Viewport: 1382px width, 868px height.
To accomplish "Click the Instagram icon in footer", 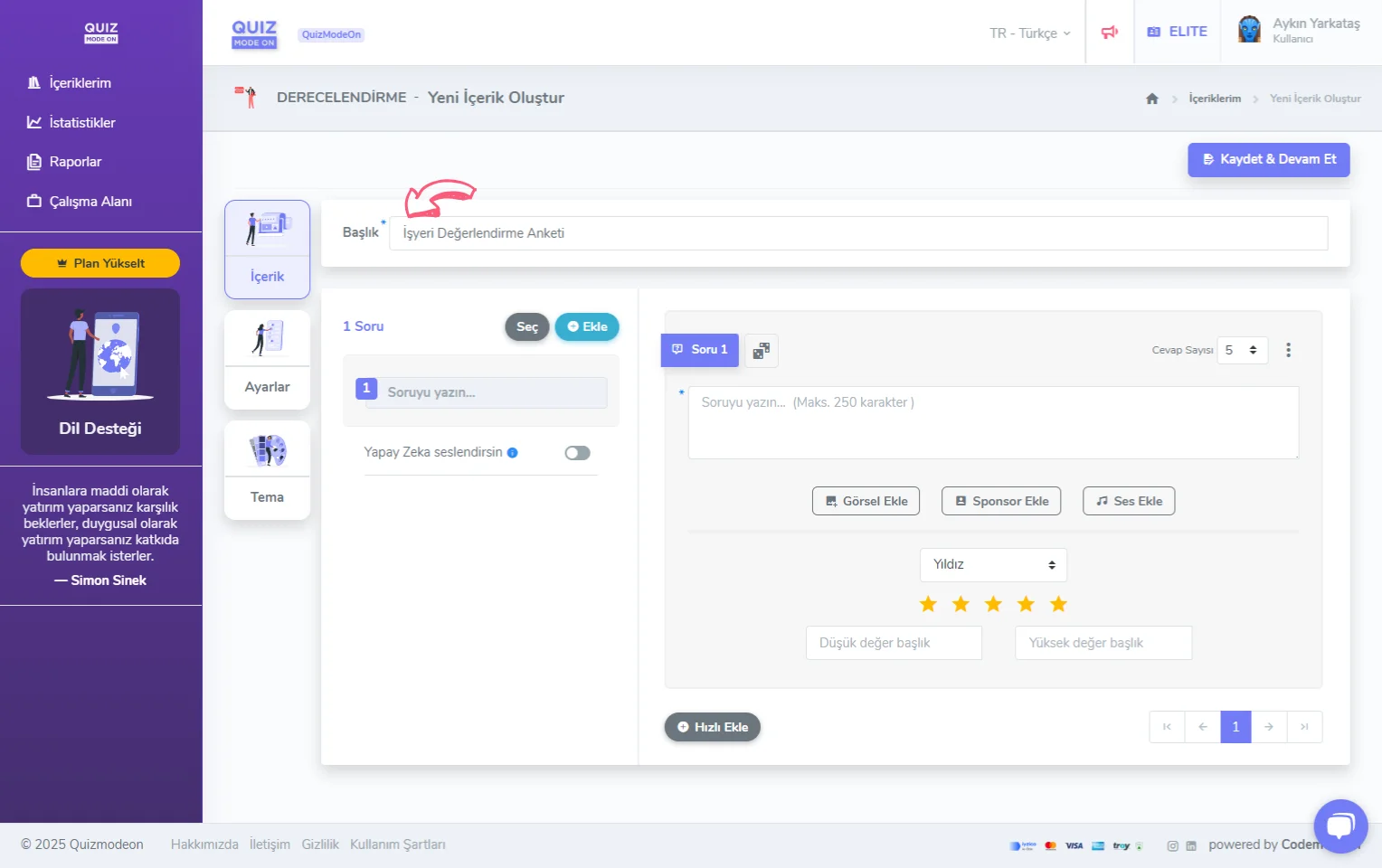I will [1172, 846].
